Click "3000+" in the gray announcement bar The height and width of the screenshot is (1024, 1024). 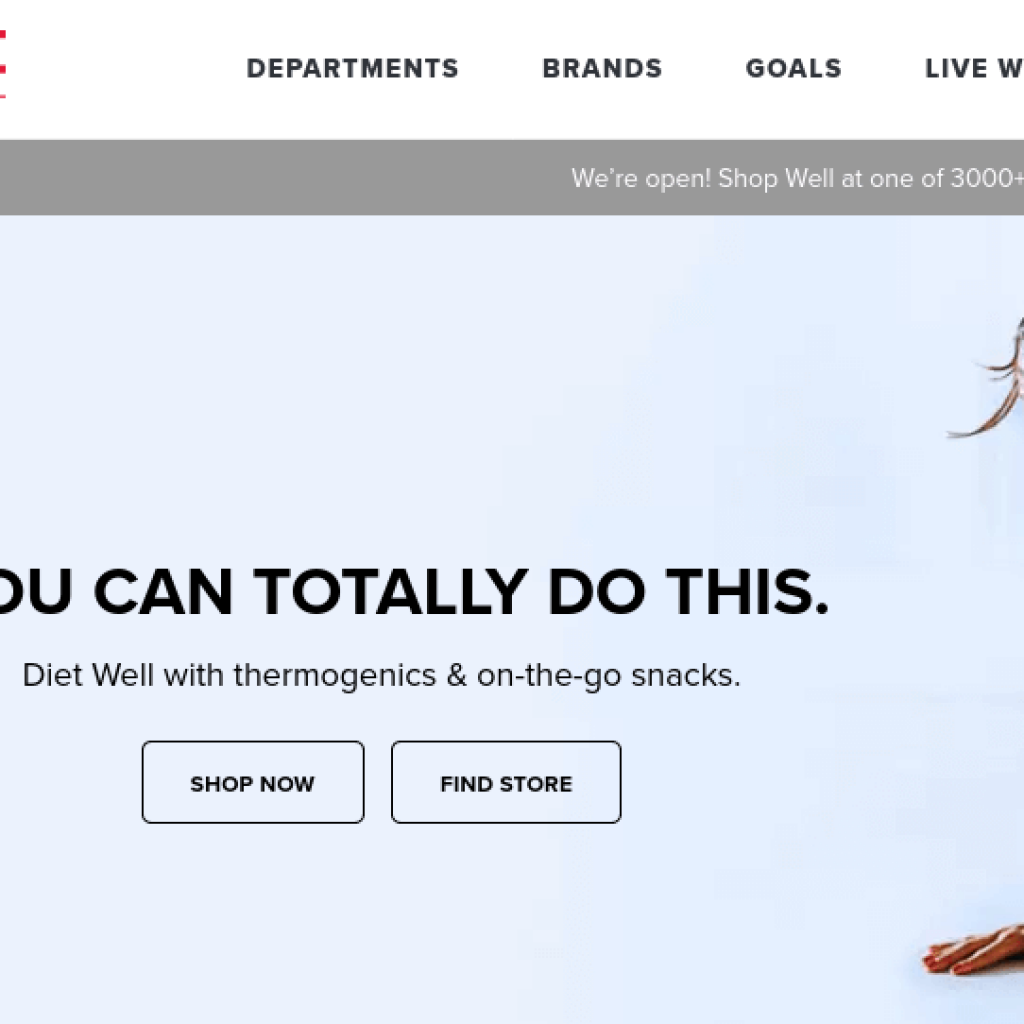(987, 178)
